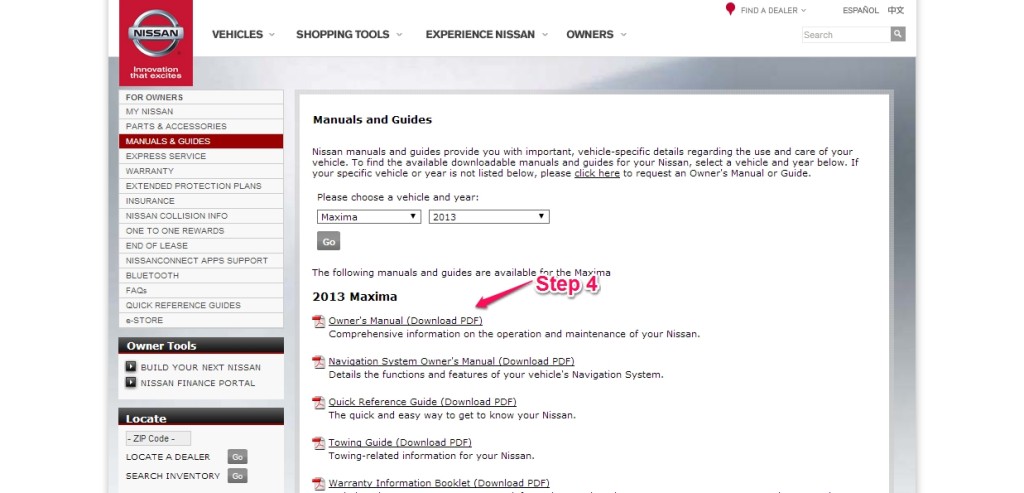Viewport: 1024px width, 493px height.
Task: Click PDF icon beside Towing Guide
Action: click(x=319, y=443)
